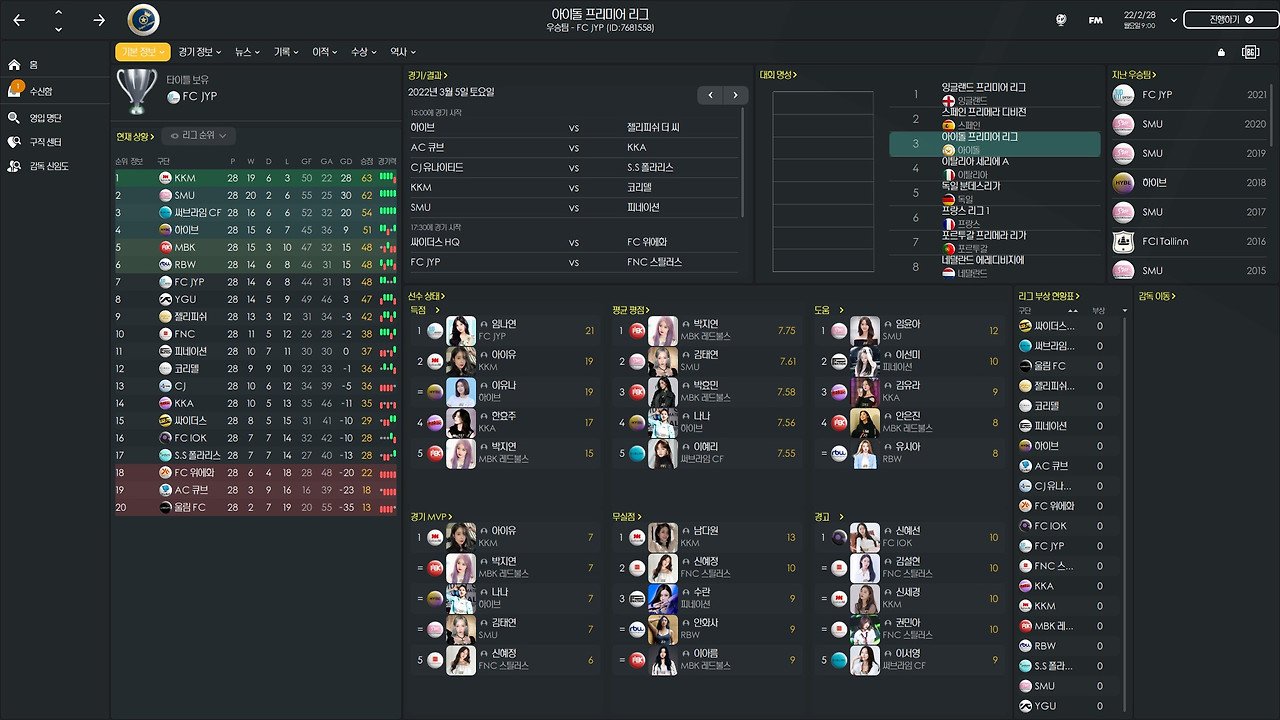The height and width of the screenshot is (720, 1280).
Task: Click the globe icon near the date
Action: [x=1060, y=18]
